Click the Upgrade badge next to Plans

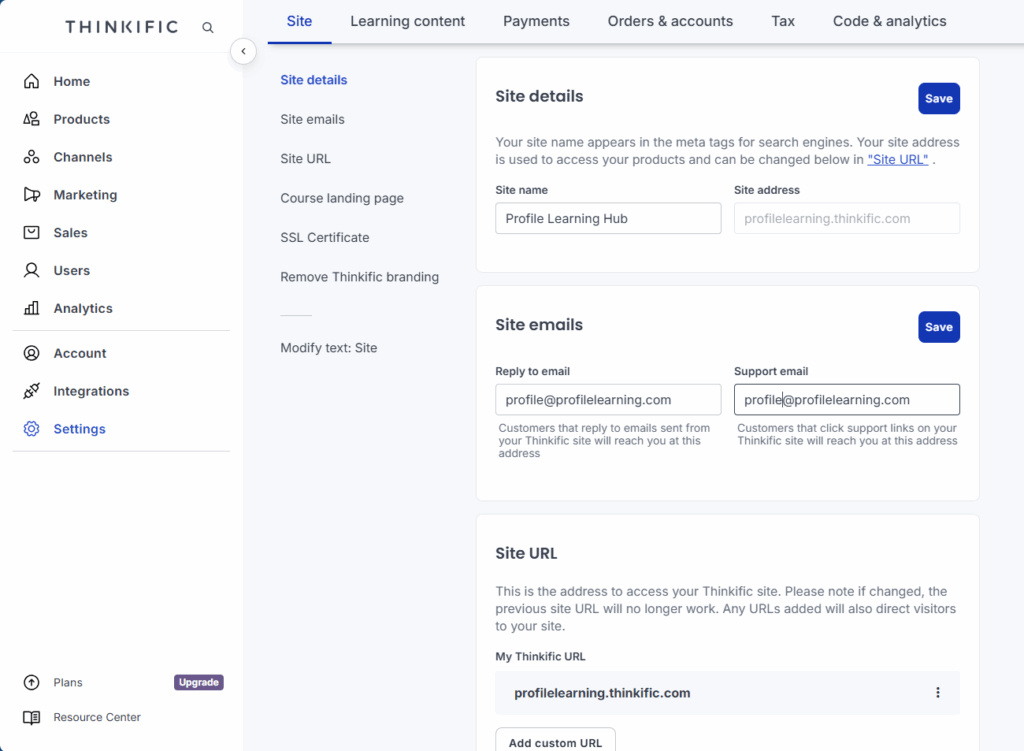coord(198,683)
